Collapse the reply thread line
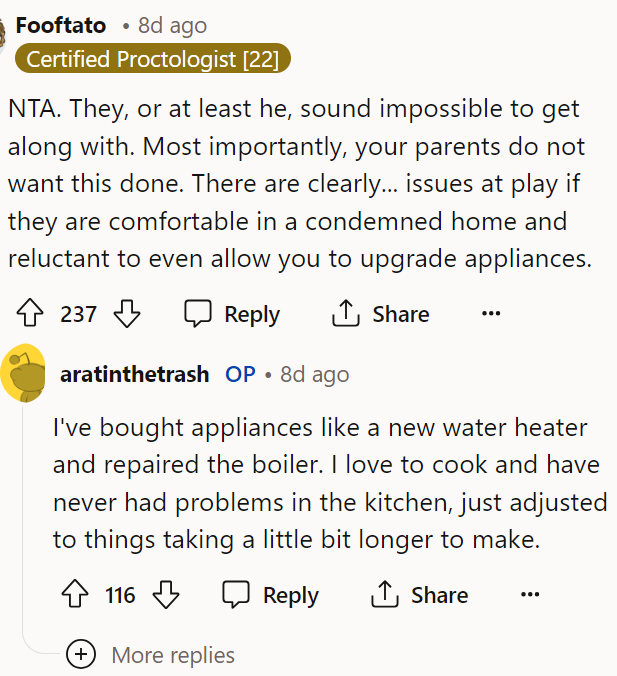The image size is (617, 676). coord(23,520)
